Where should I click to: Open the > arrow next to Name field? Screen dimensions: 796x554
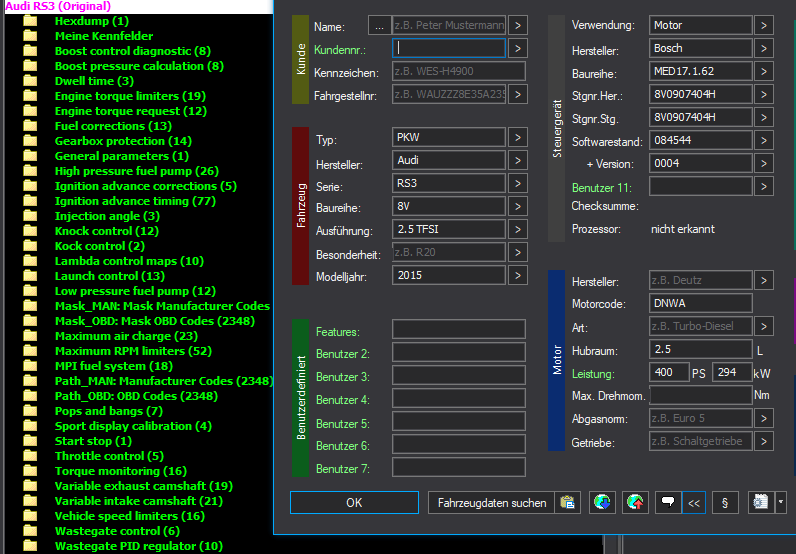click(518, 25)
